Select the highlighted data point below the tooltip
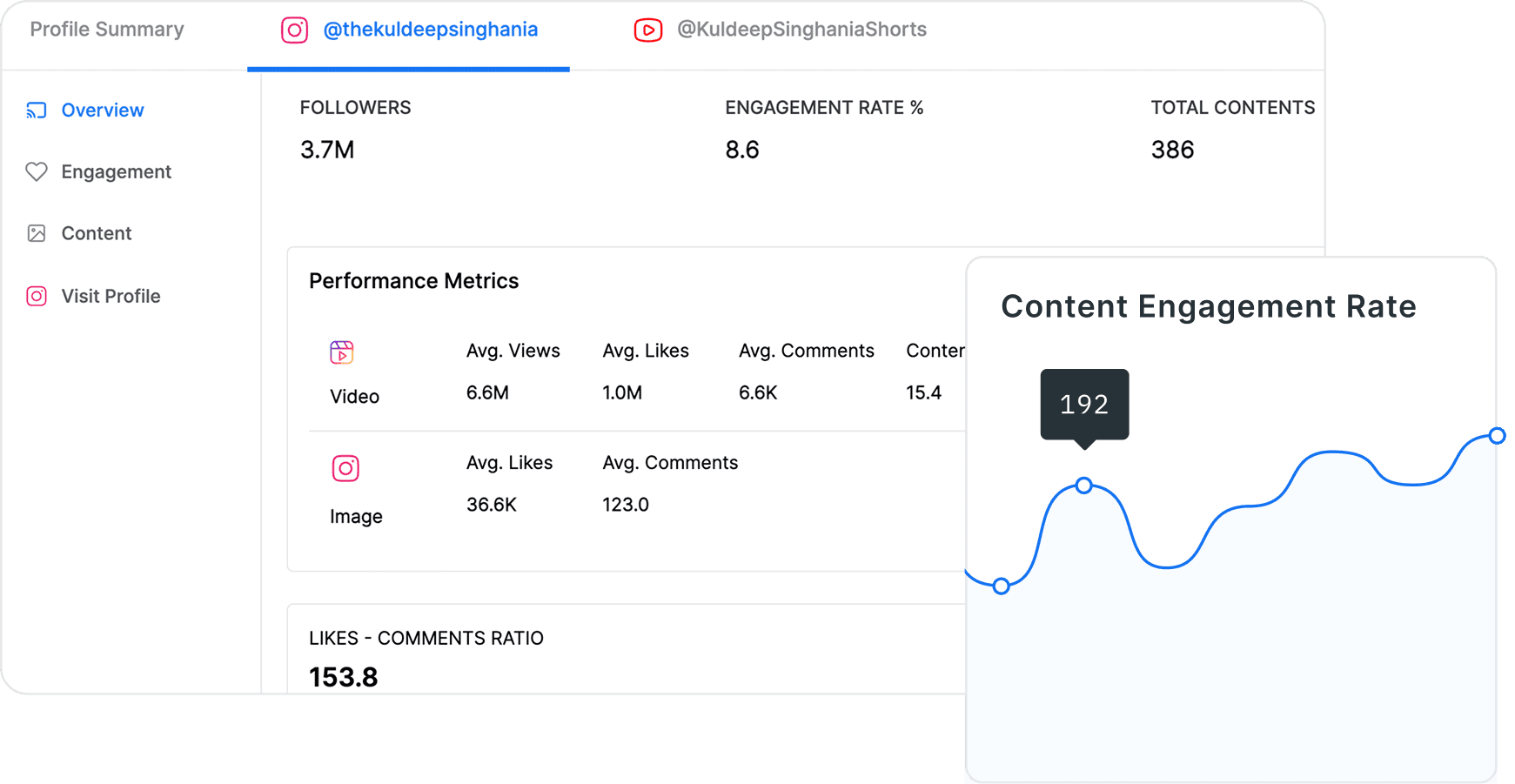Image resolution: width=1515 pixels, height=784 pixels. pyautogui.click(x=1083, y=486)
